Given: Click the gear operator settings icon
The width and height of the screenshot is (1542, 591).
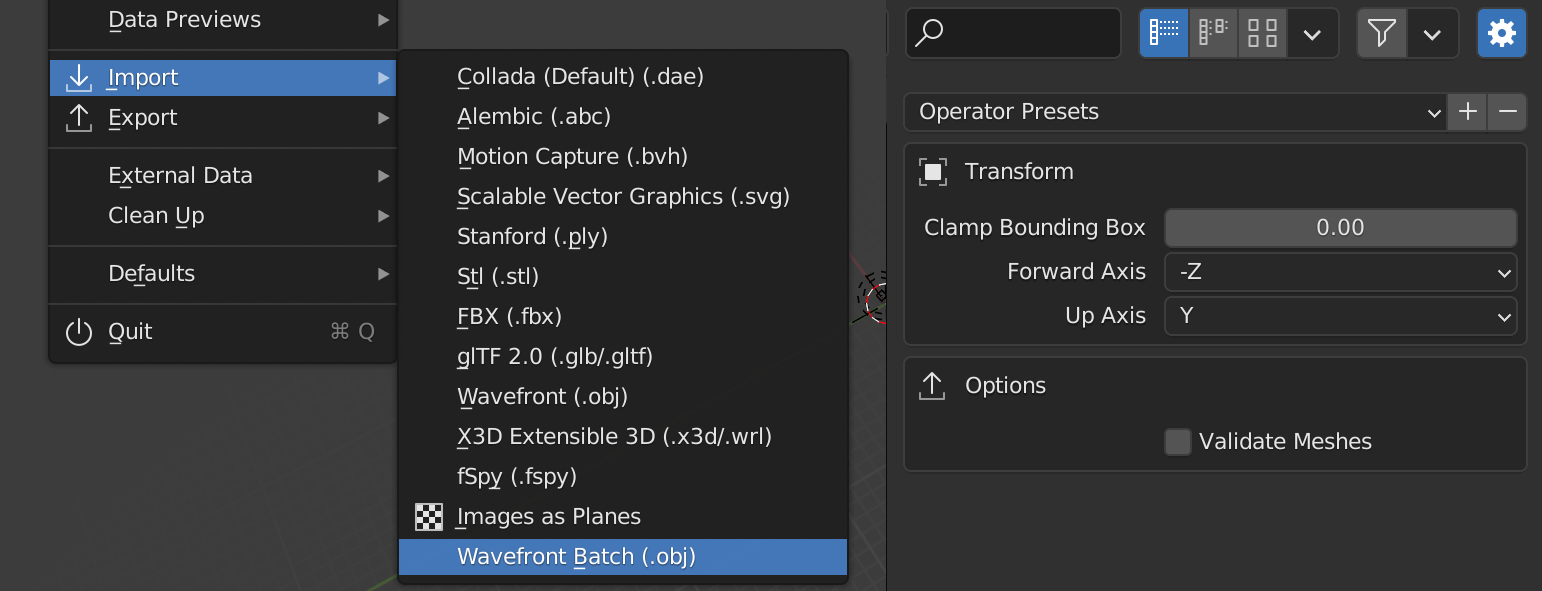Looking at the screenshot, I should pos(1501,33).
